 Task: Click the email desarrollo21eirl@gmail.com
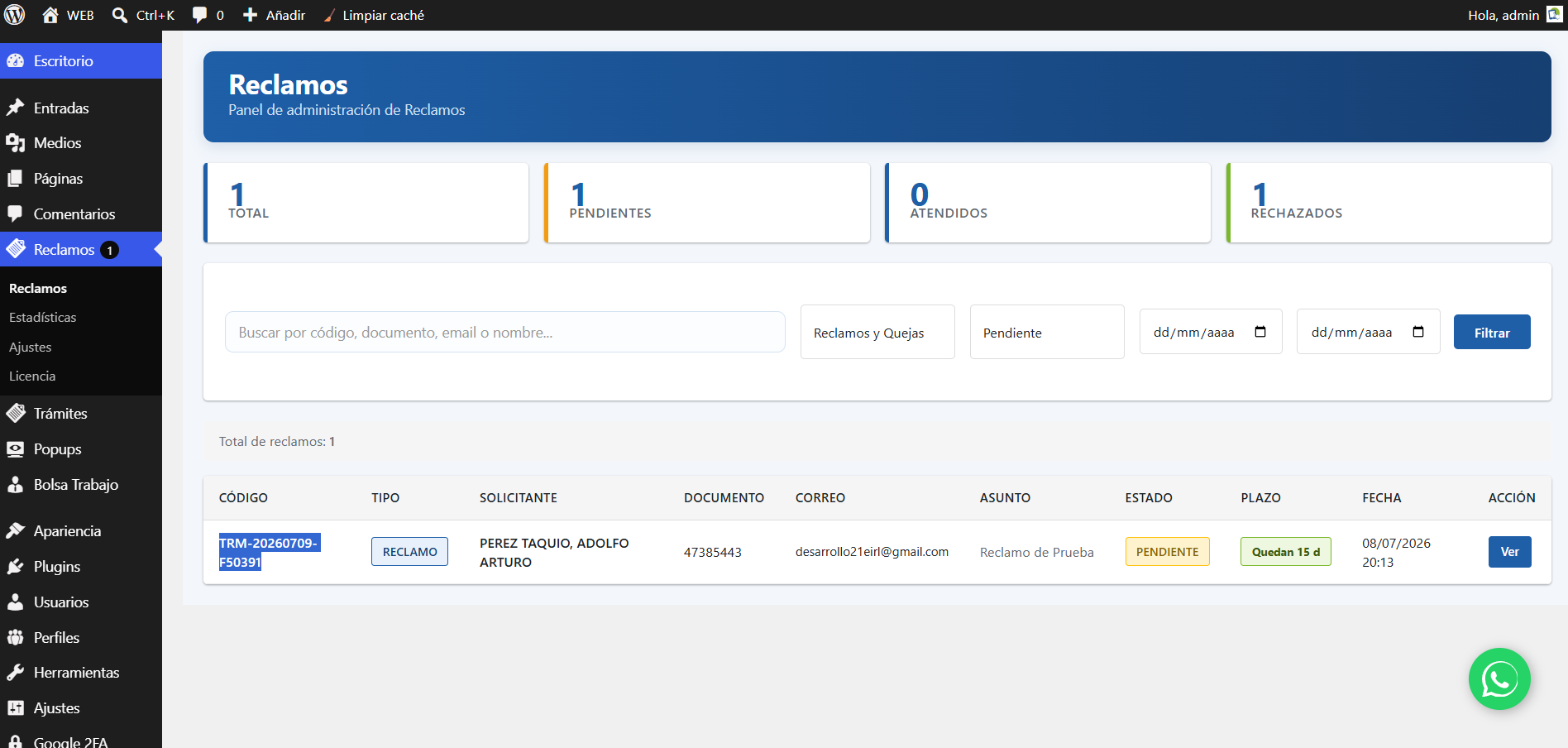point(872,552)
